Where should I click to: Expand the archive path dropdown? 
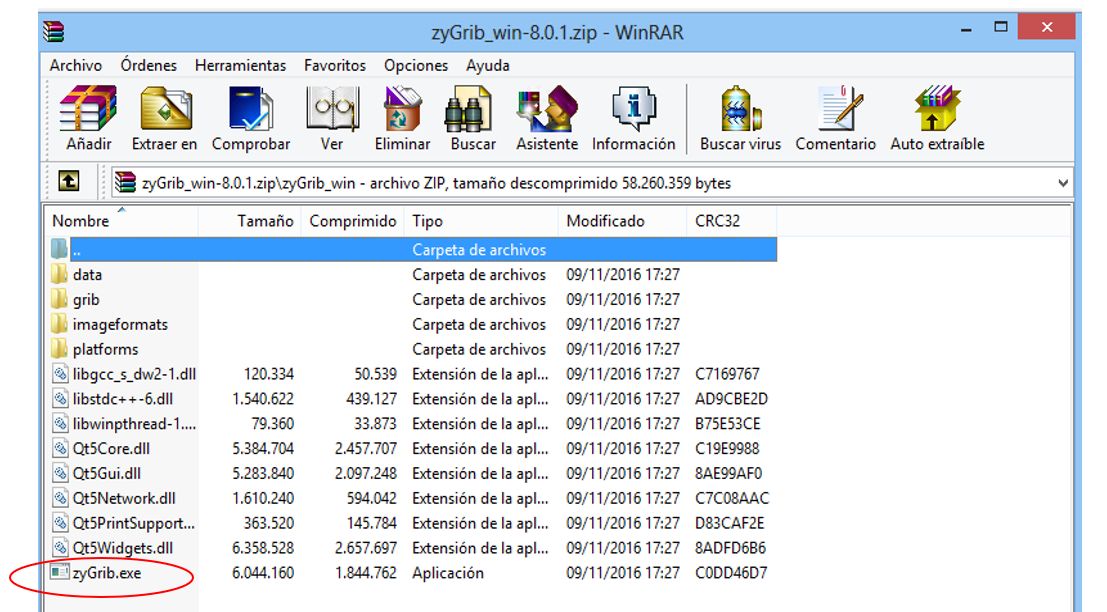coord(1063,183)
